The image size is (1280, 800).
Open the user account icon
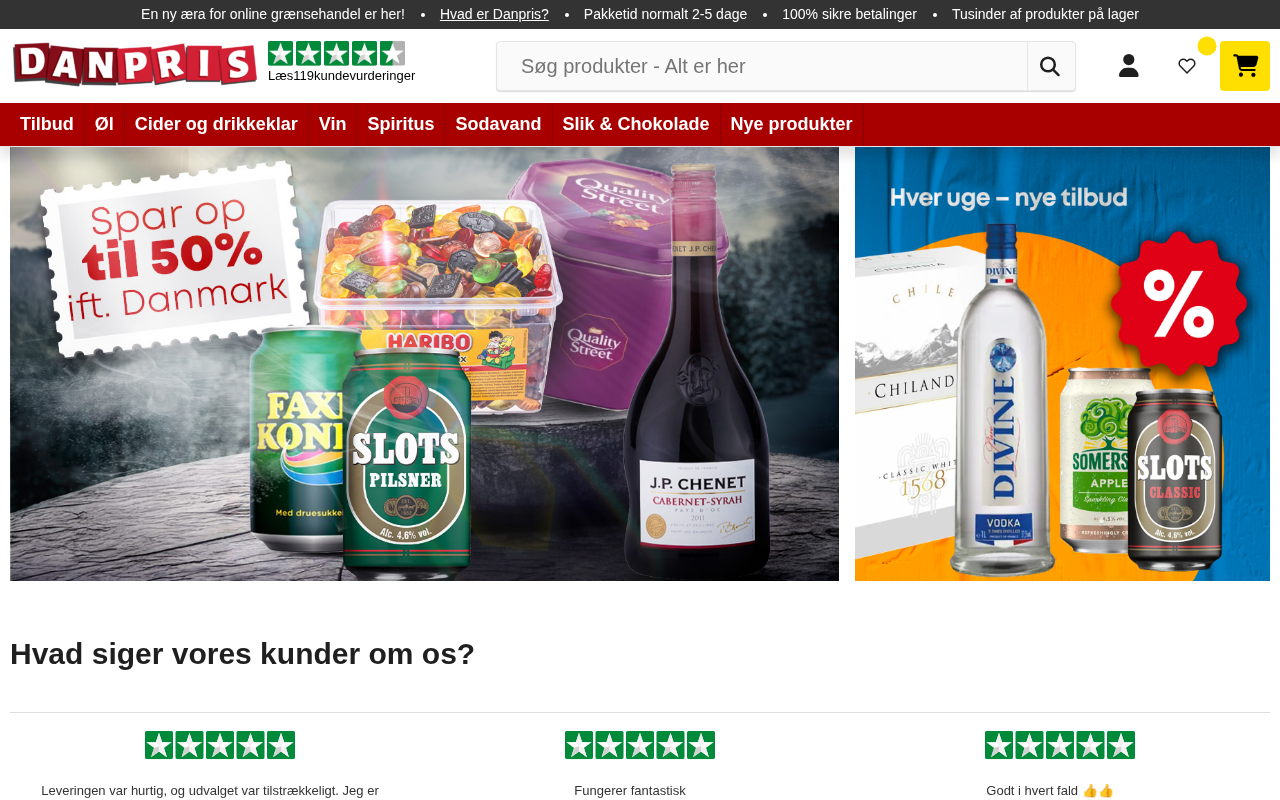coord(1129,66)
